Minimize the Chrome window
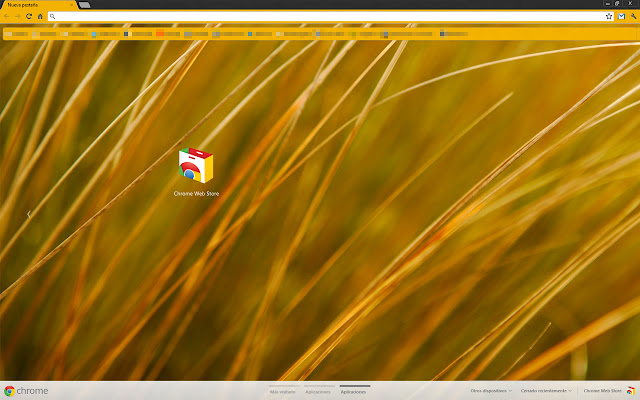 coord(607,3)
